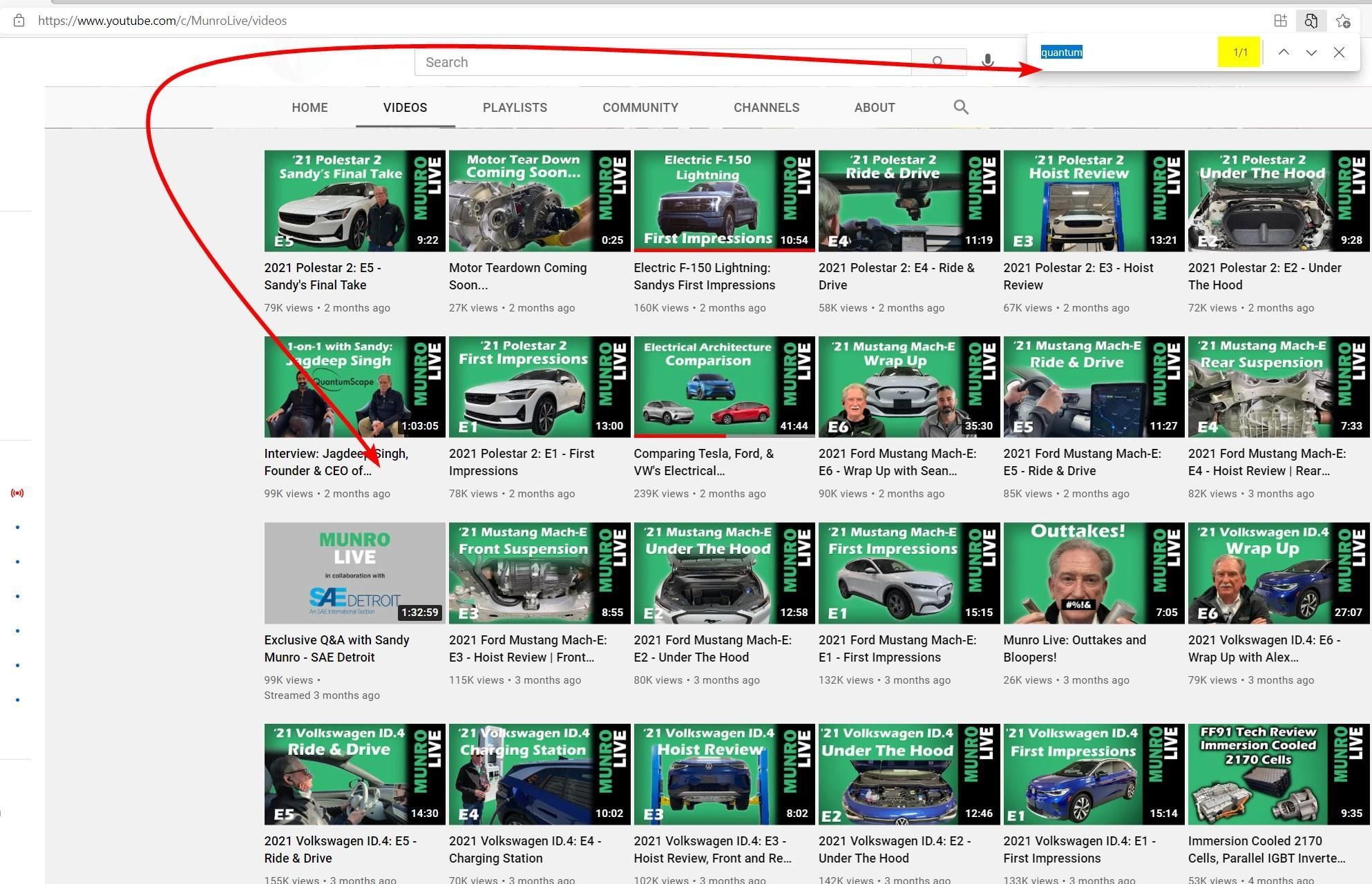
Task: Open the Collections icon in the browser toolbar
Action: (1280, 21)
